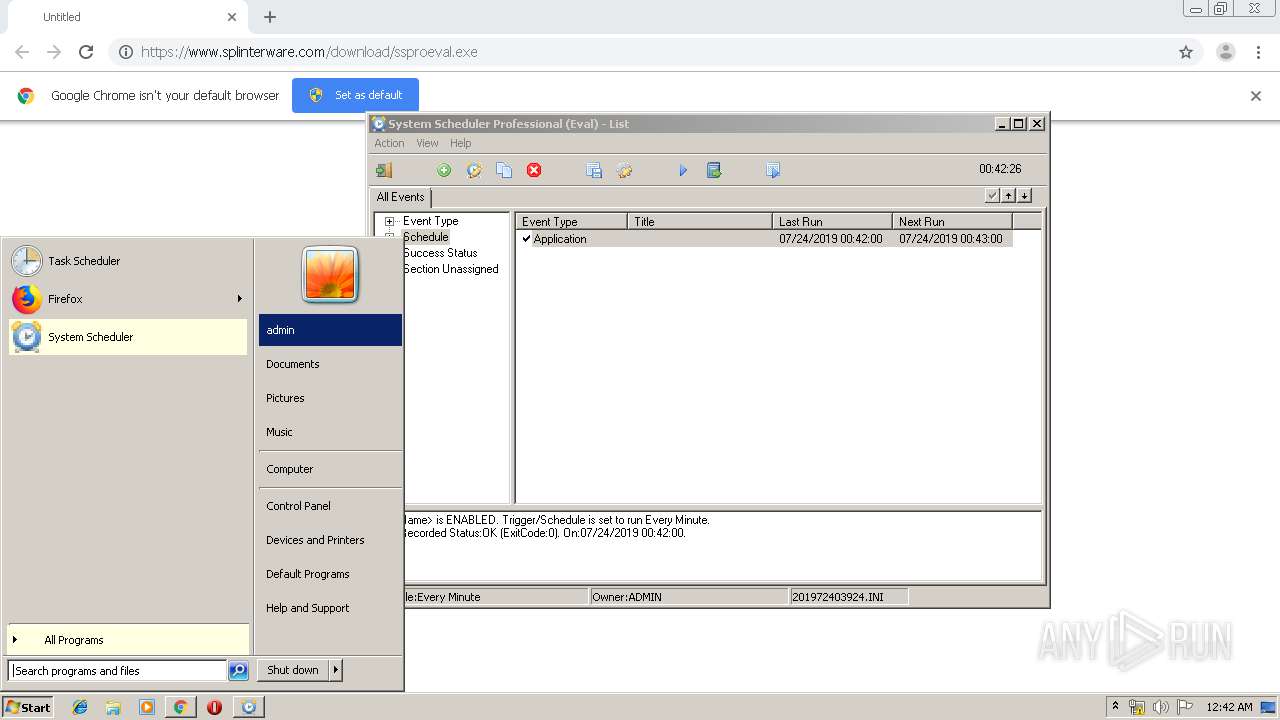Open Pictures from the Start menu
This screenshot has height=720, width=1280.
(330, 398)
